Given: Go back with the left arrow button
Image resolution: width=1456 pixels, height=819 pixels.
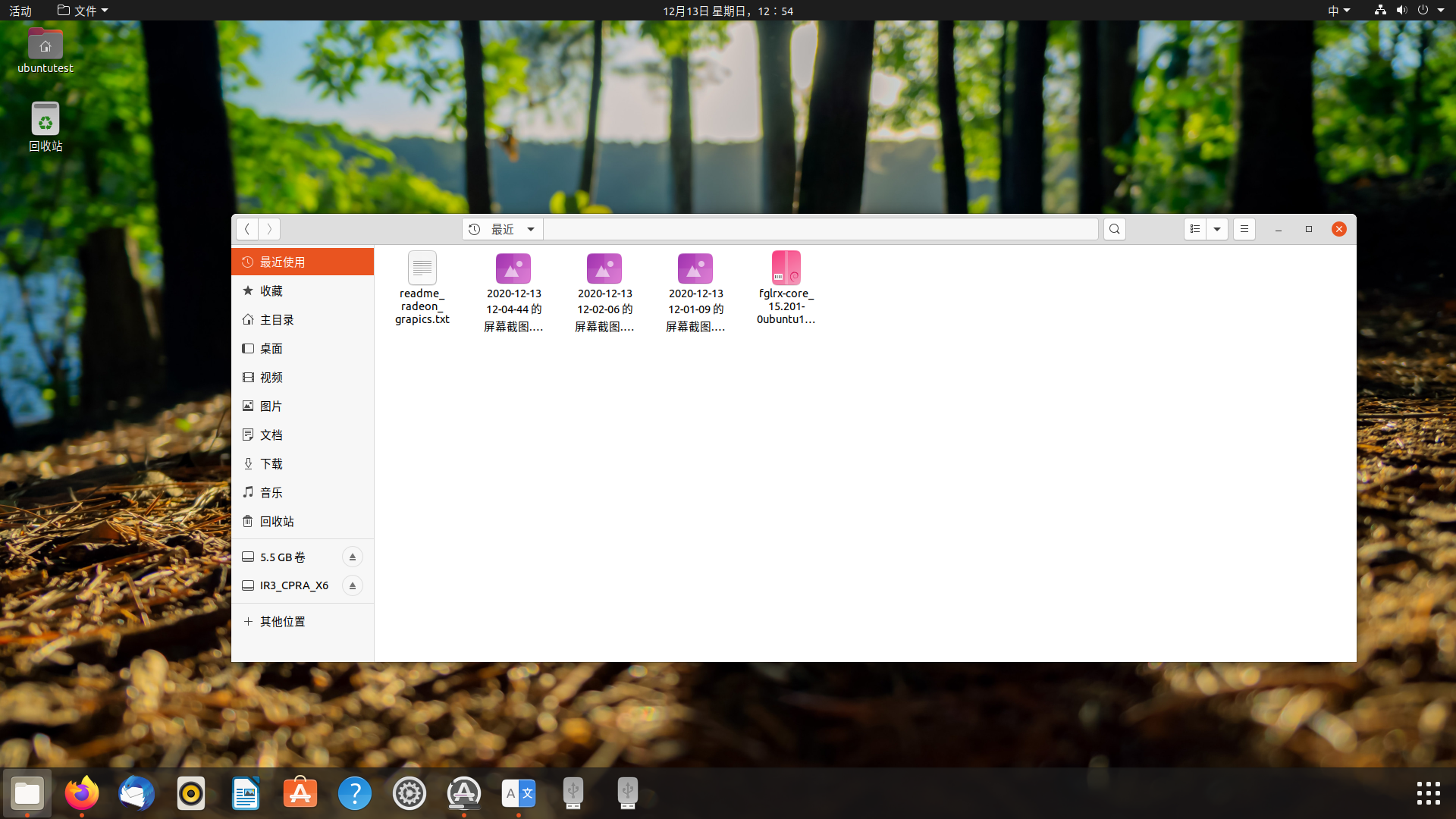Looking at the screenshot, I should [247, 229].
